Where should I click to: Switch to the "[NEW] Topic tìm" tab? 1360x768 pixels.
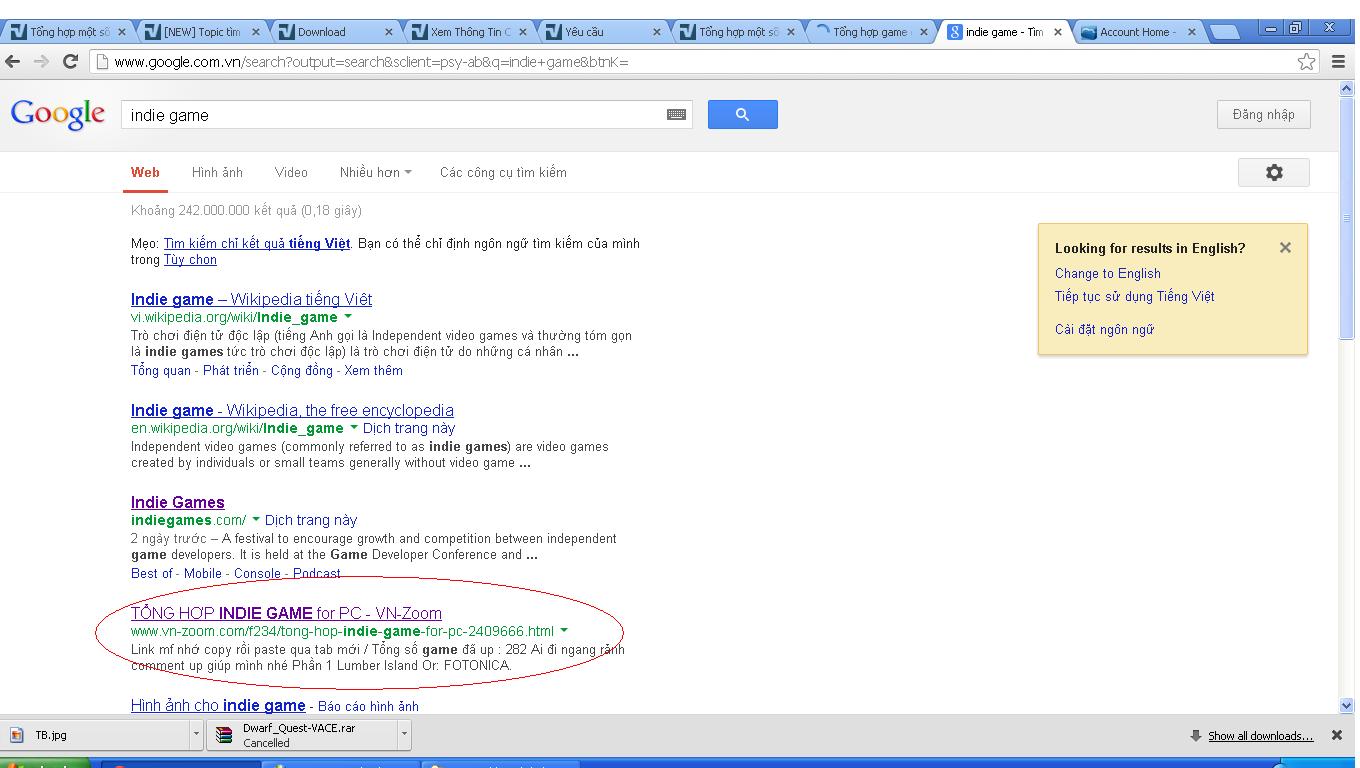tap(202, 32)
